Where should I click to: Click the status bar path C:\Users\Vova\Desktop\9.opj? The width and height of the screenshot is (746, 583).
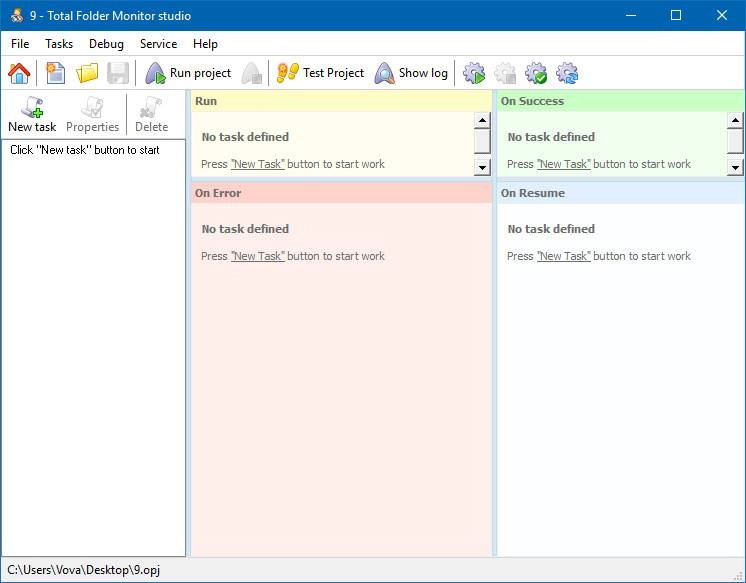coord(84,570)
